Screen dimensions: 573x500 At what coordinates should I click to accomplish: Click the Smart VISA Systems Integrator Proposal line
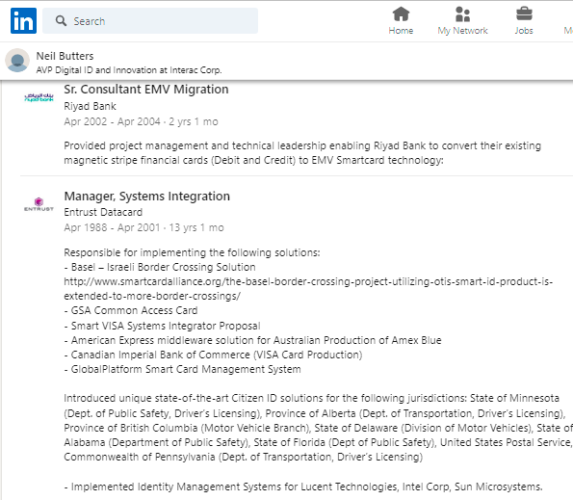pyautogui.click(x=162, y=326)
